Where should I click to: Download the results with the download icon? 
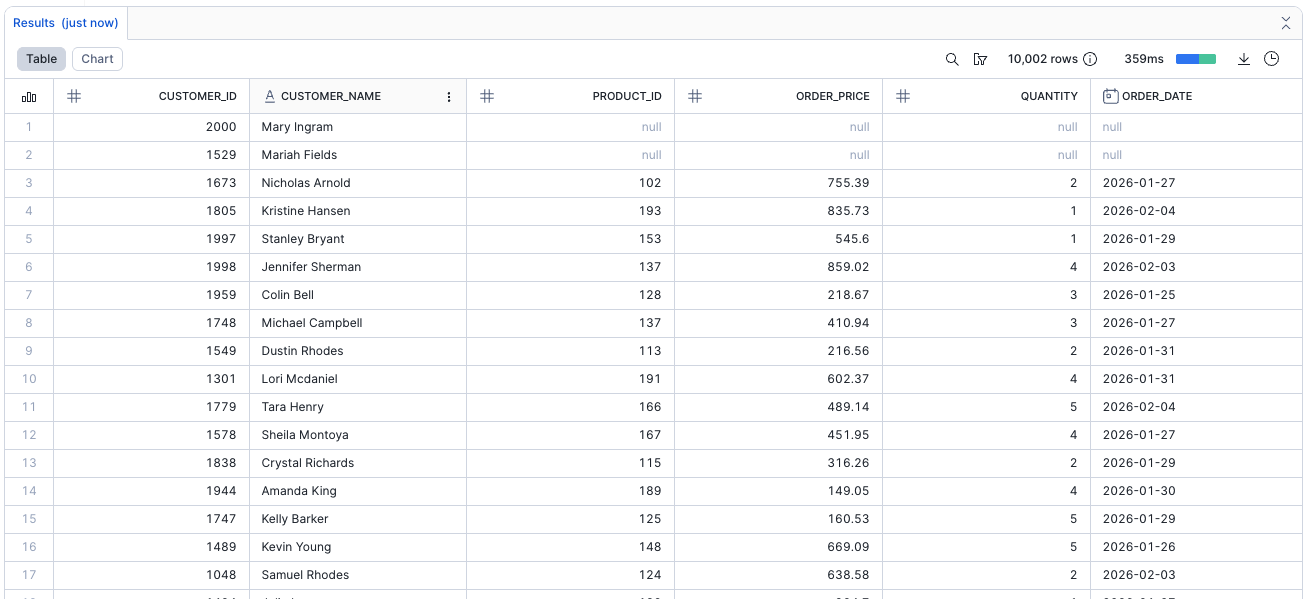point(1244,59)
